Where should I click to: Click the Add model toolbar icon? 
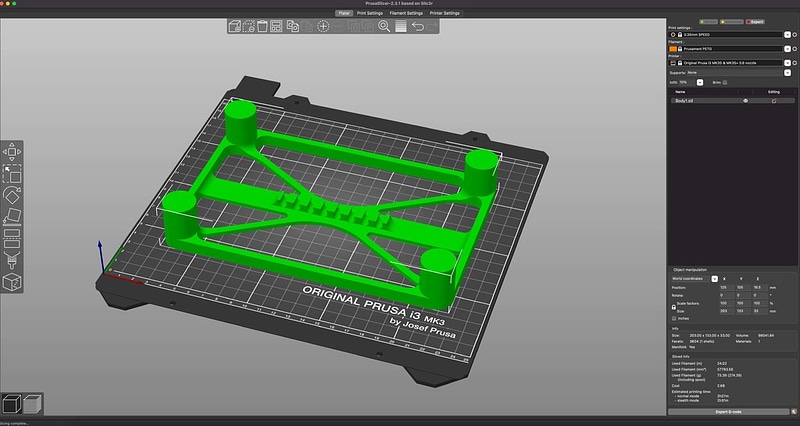click(235, 26)
